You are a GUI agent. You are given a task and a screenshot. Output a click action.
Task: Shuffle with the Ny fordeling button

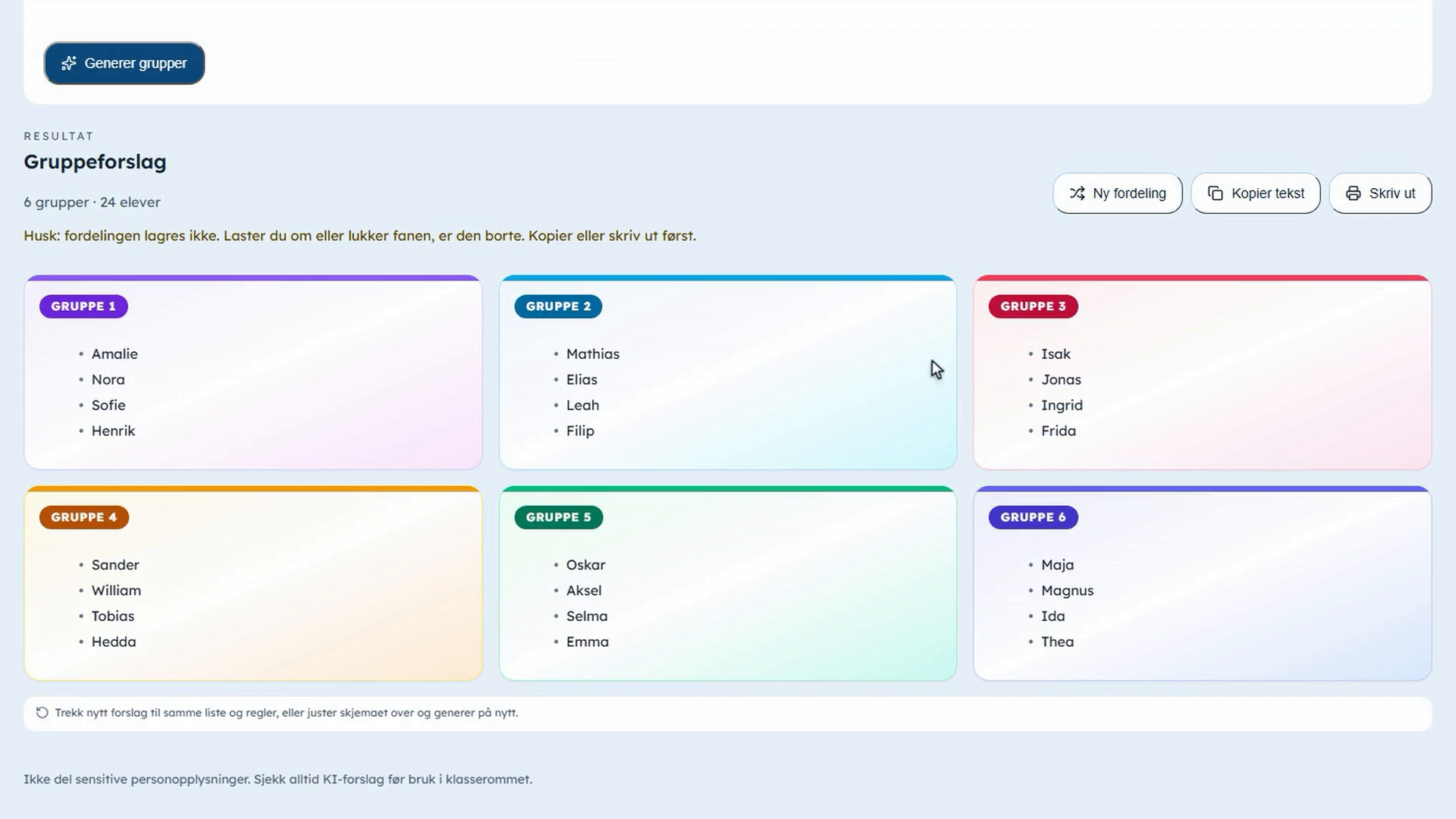click(1117, 193)
